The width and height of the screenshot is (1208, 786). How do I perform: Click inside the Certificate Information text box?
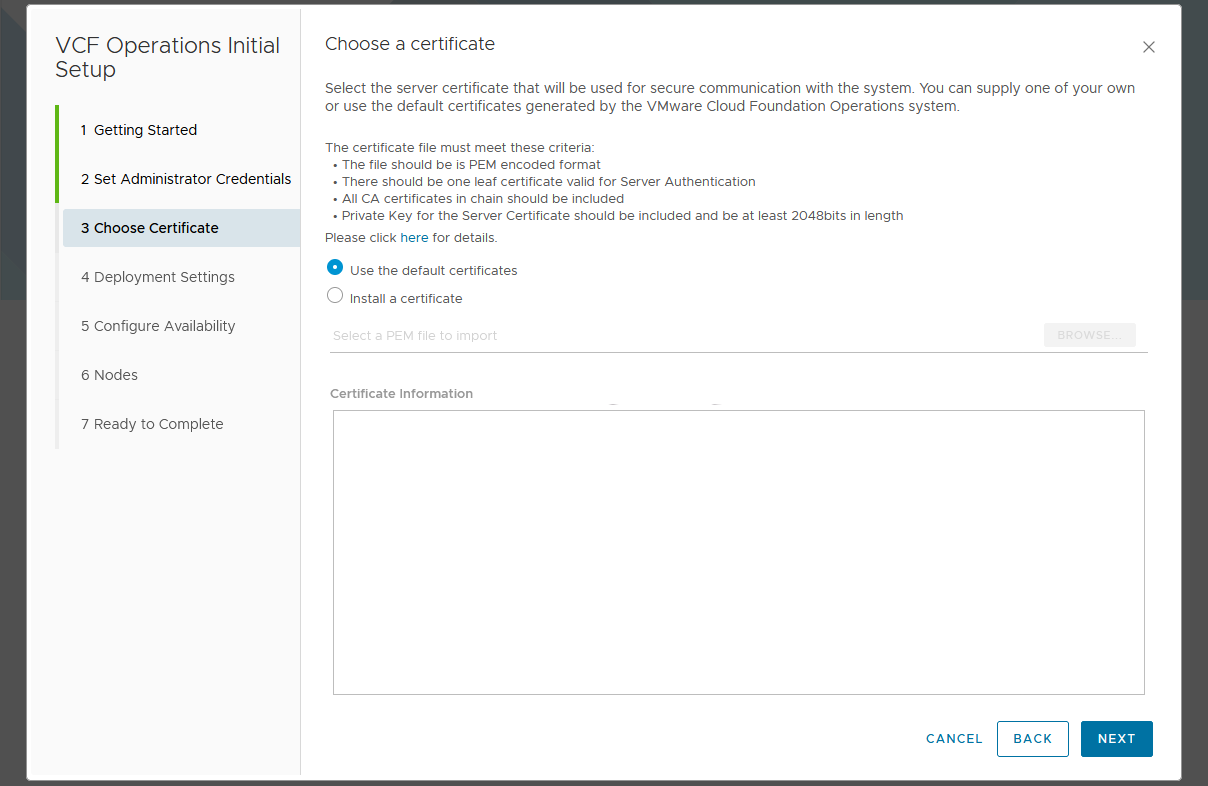click(738, 552)
